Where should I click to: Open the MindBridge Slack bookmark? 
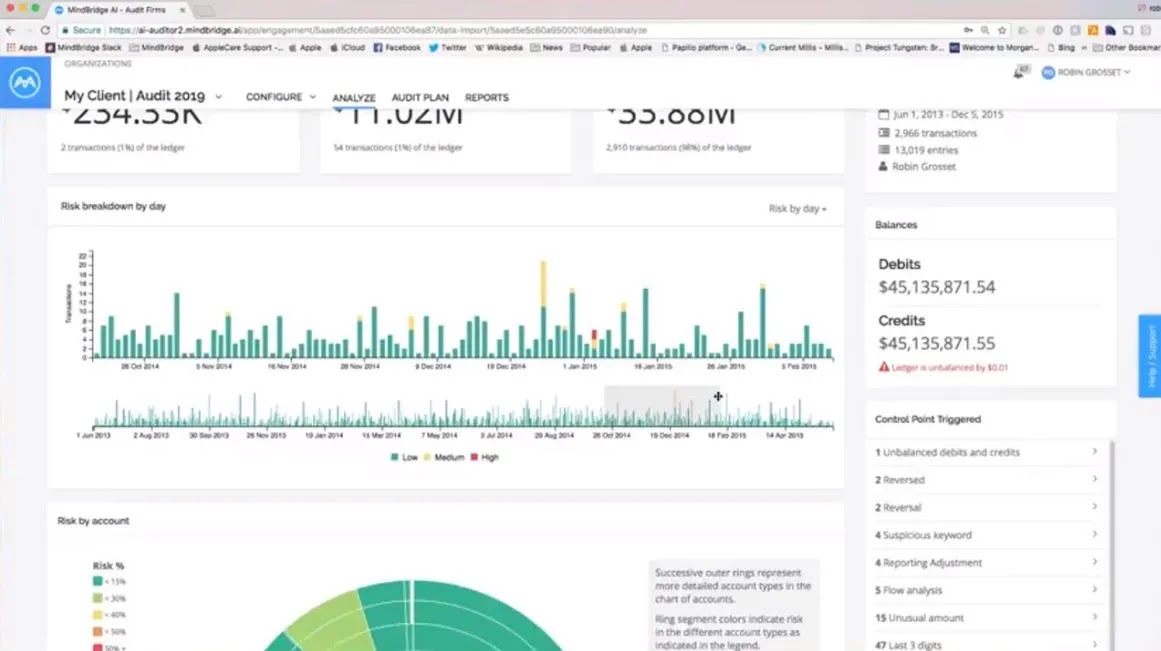tap(83, 47)
